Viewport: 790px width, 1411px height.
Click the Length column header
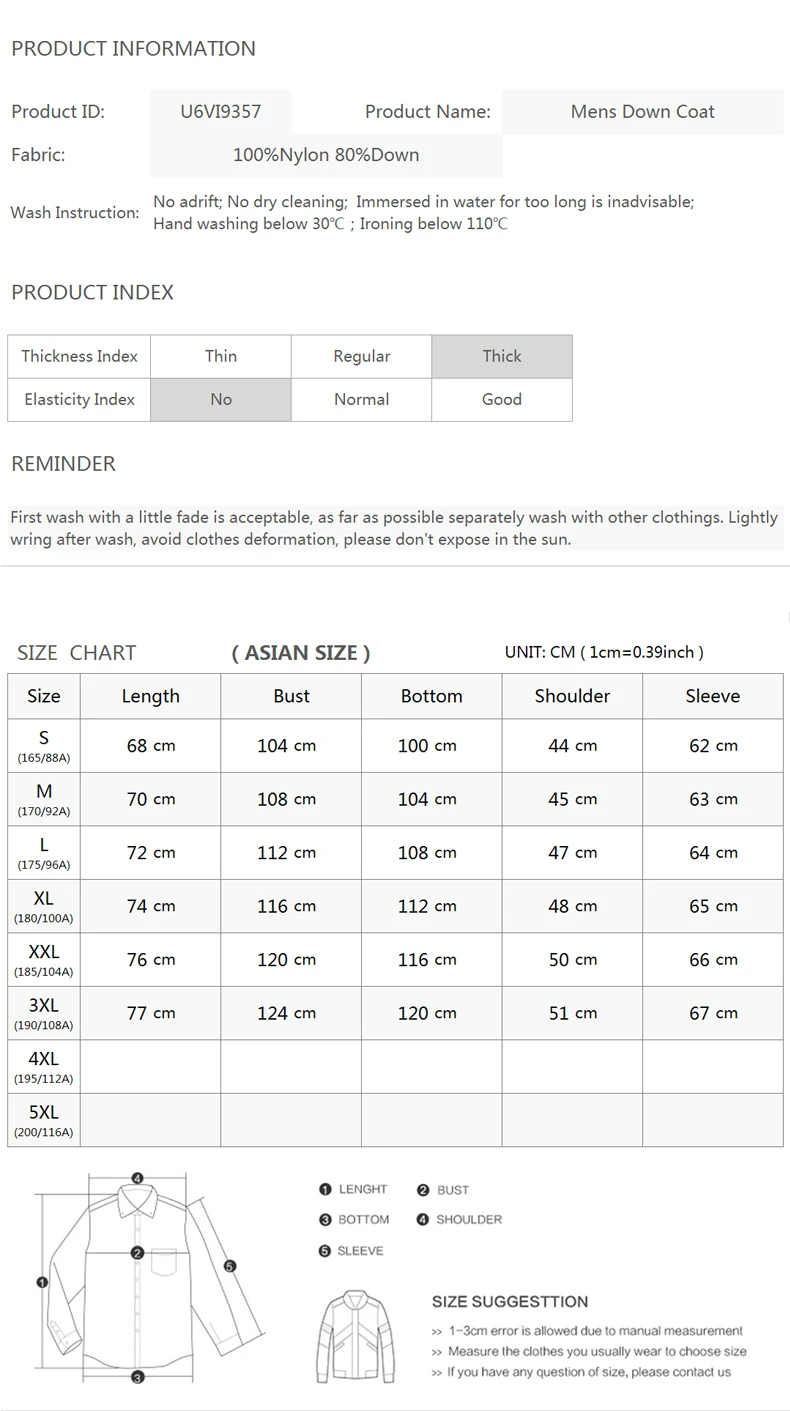pyautogui.click(x=151, y=696)
